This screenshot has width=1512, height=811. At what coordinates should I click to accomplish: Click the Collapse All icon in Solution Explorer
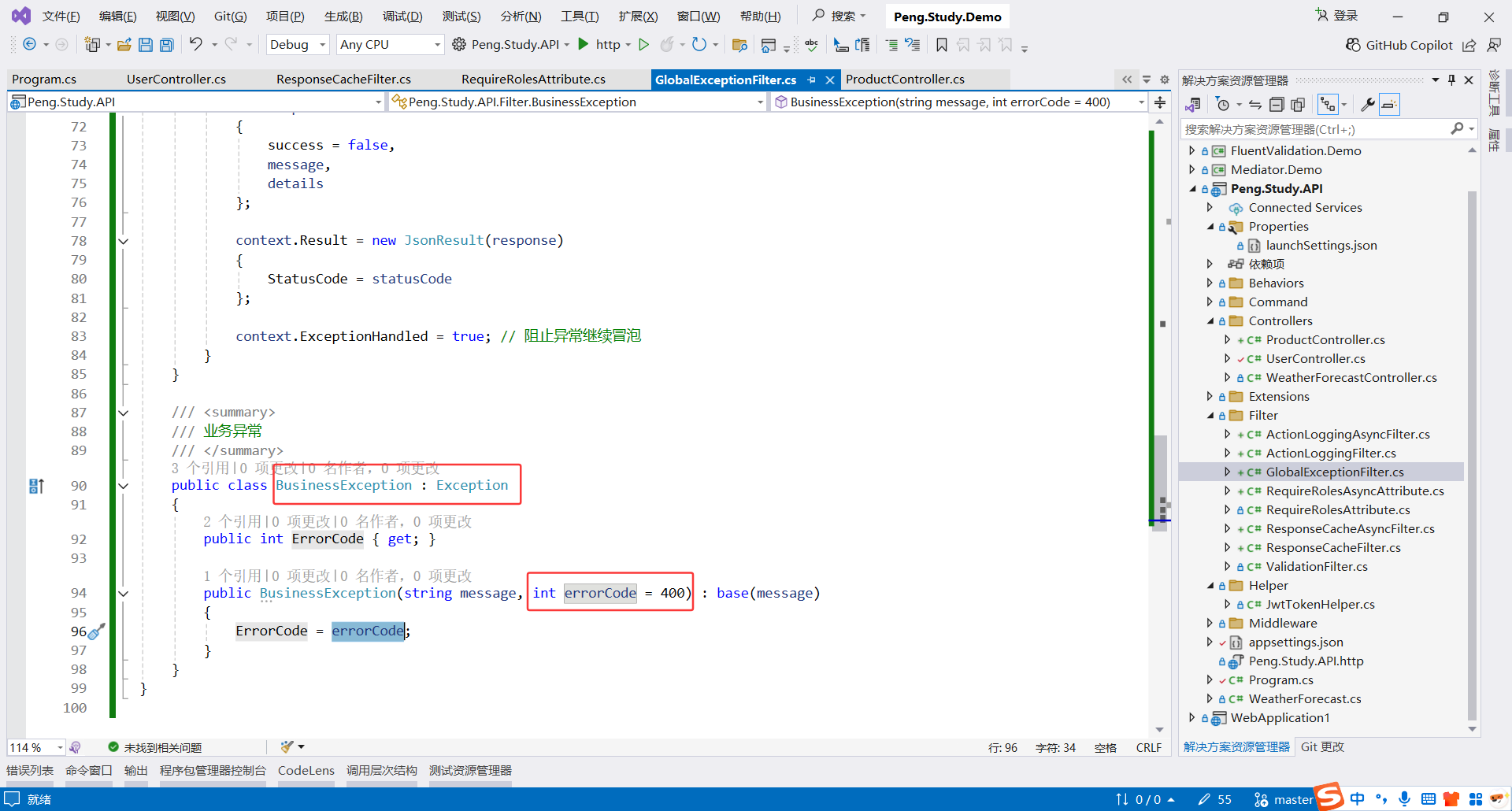pos(1277,105)
